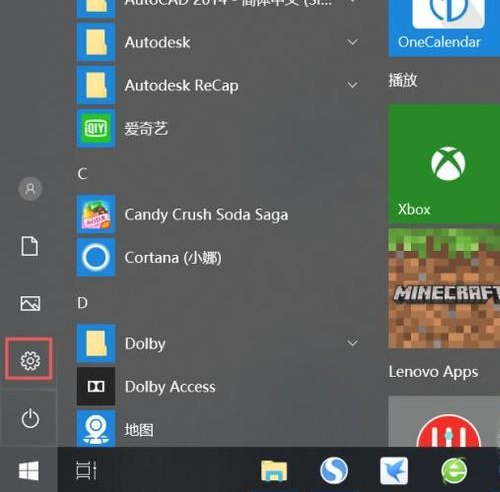The height and width of the screenshot is (492, 500).
Task: Open the OneCalendar tile
Action: (x=444, y=27)
